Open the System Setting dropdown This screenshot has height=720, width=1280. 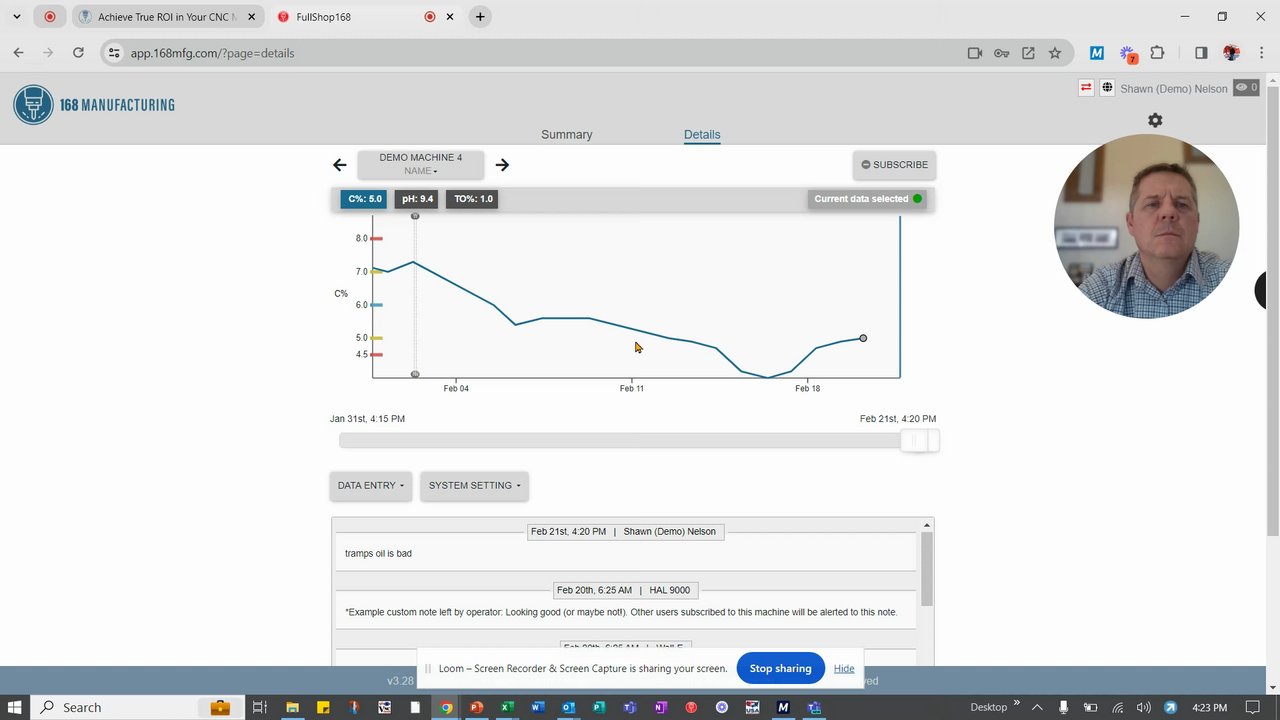(x=474, y=486)
